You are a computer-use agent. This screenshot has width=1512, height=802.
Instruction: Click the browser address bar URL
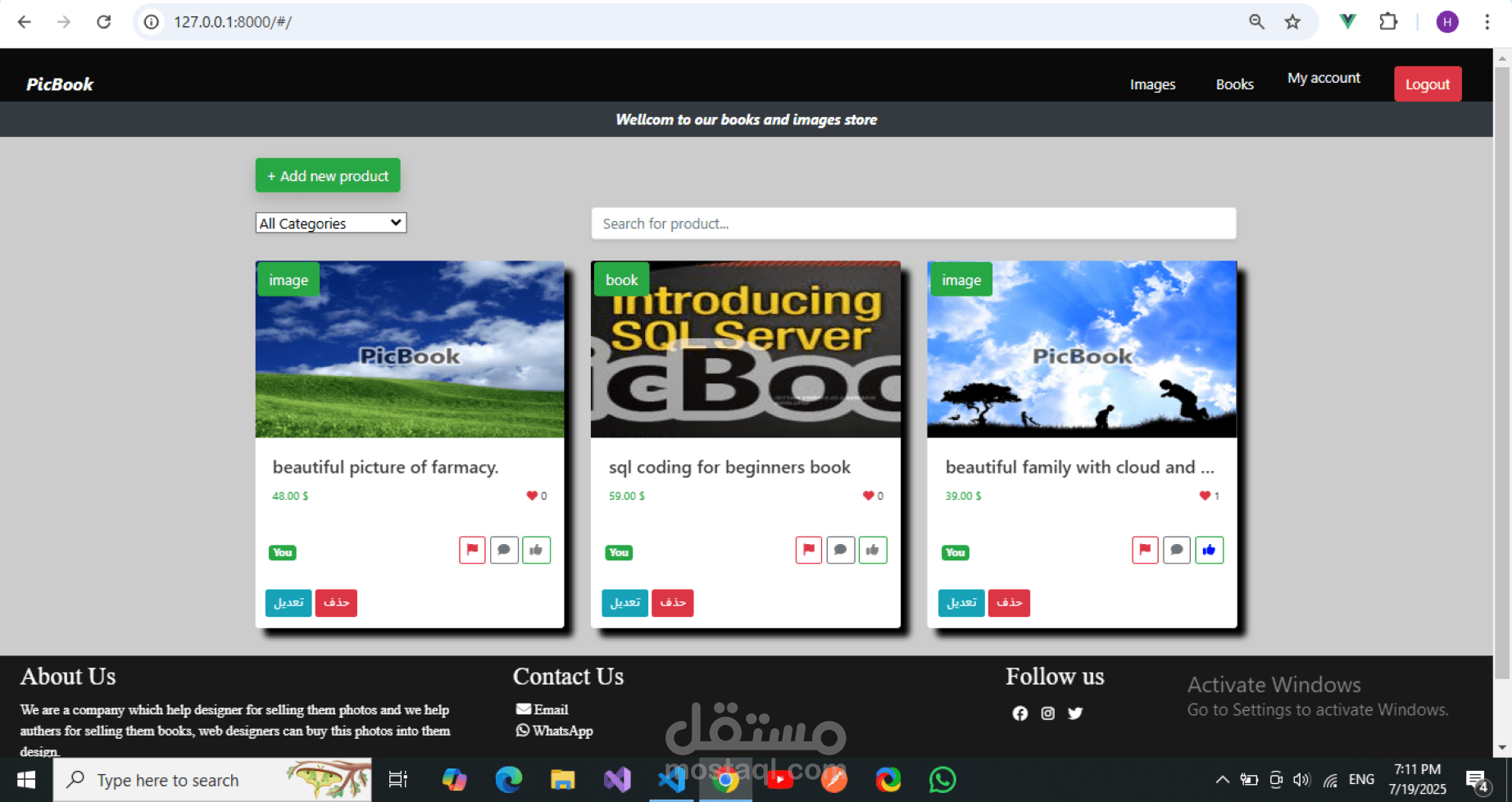[233, 22]
